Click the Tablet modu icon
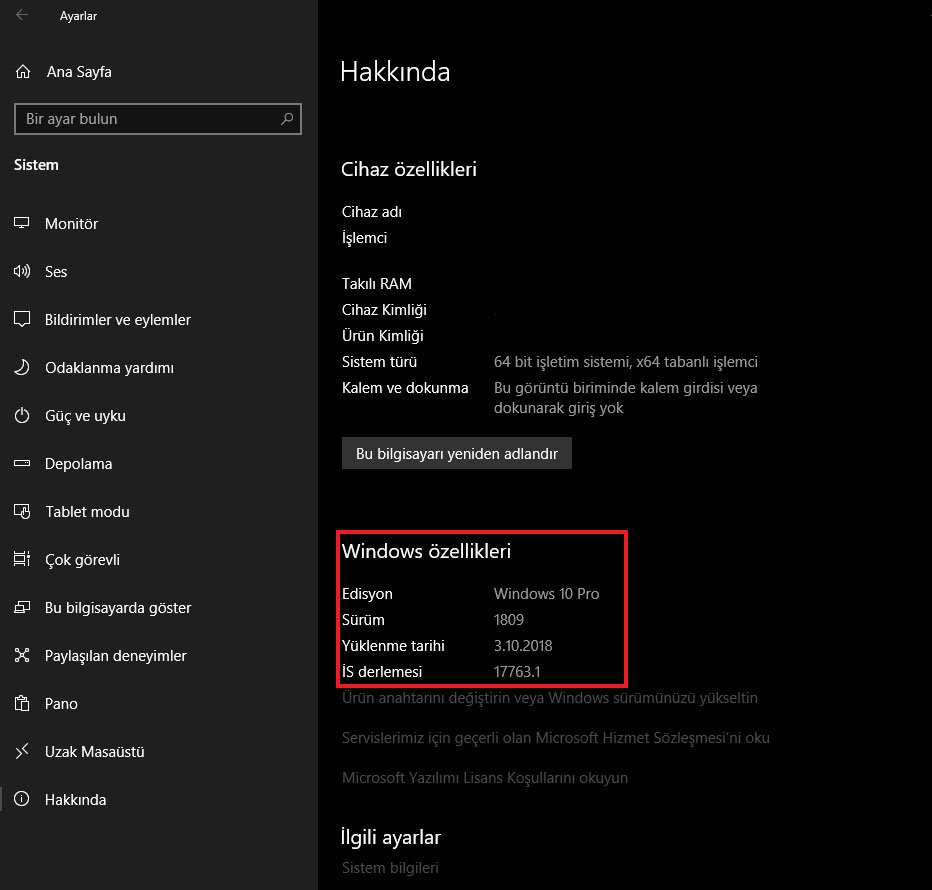Image resolution: width=932 pixels, height=890 pixels. [x=22, y=512]
